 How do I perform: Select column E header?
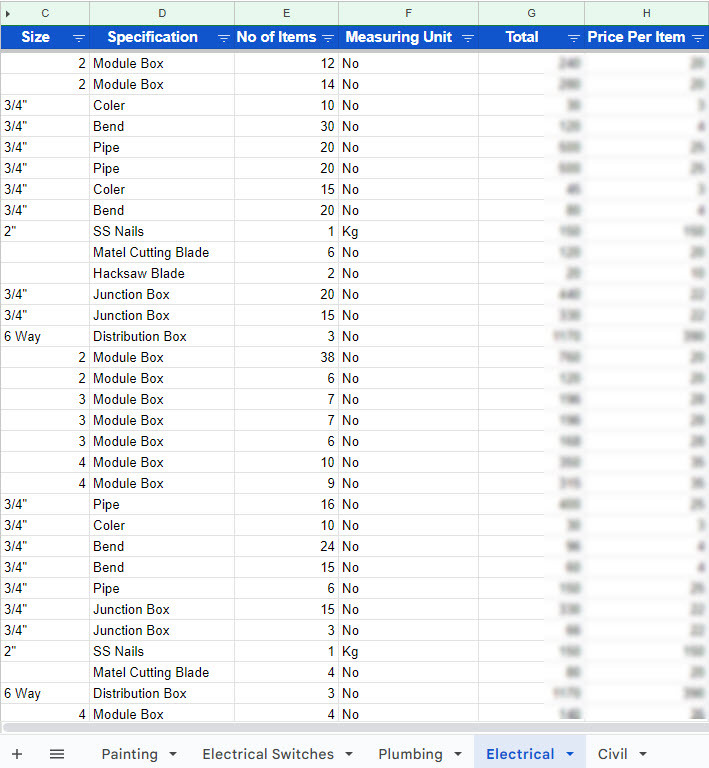point(286,13)
